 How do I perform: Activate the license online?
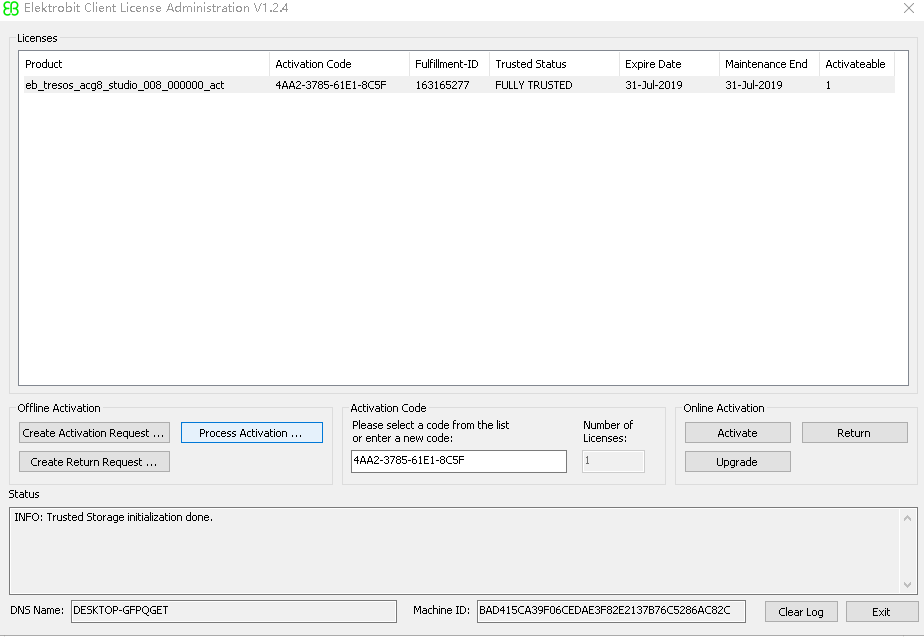pos(737,433)
